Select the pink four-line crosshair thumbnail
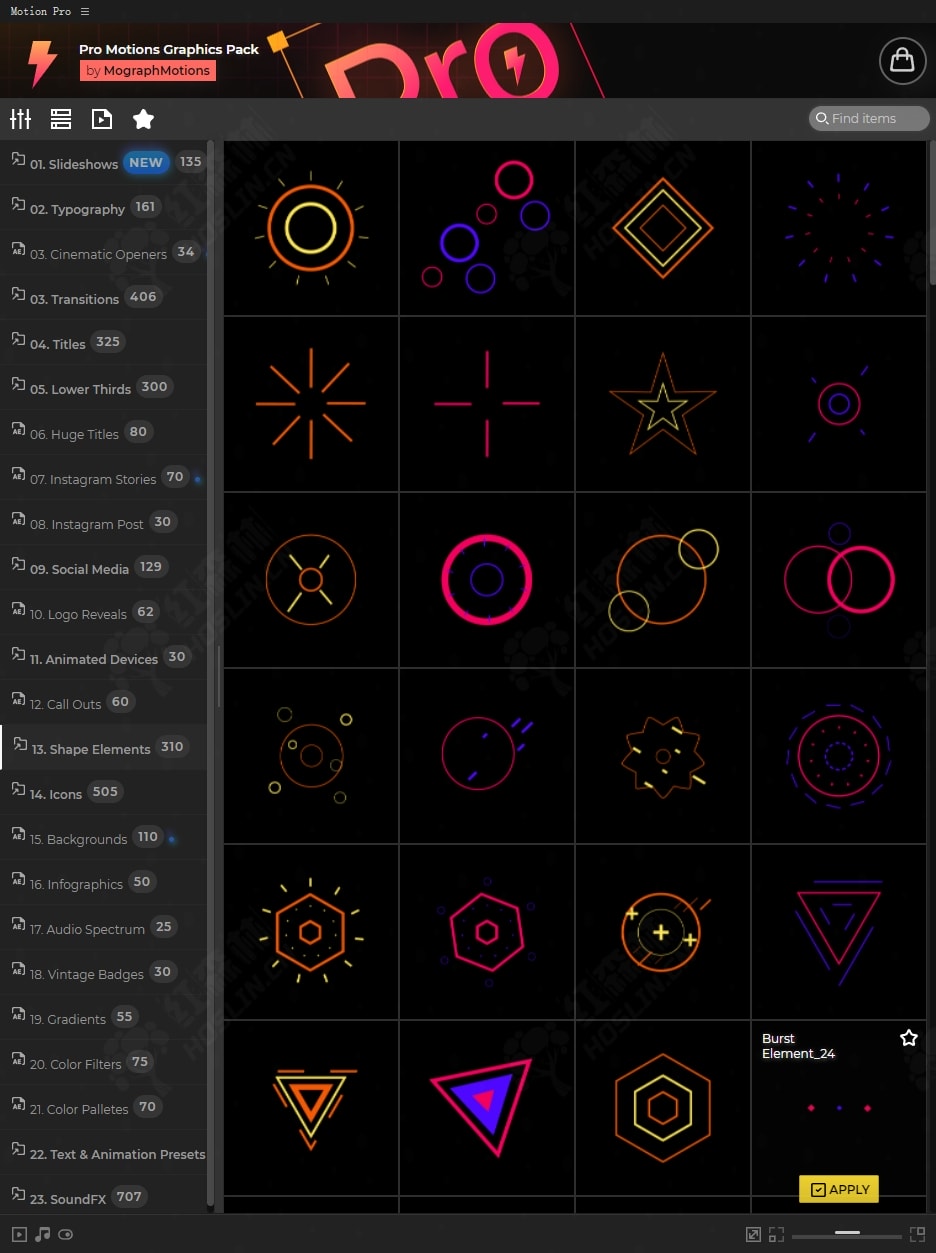 point(487,404)
